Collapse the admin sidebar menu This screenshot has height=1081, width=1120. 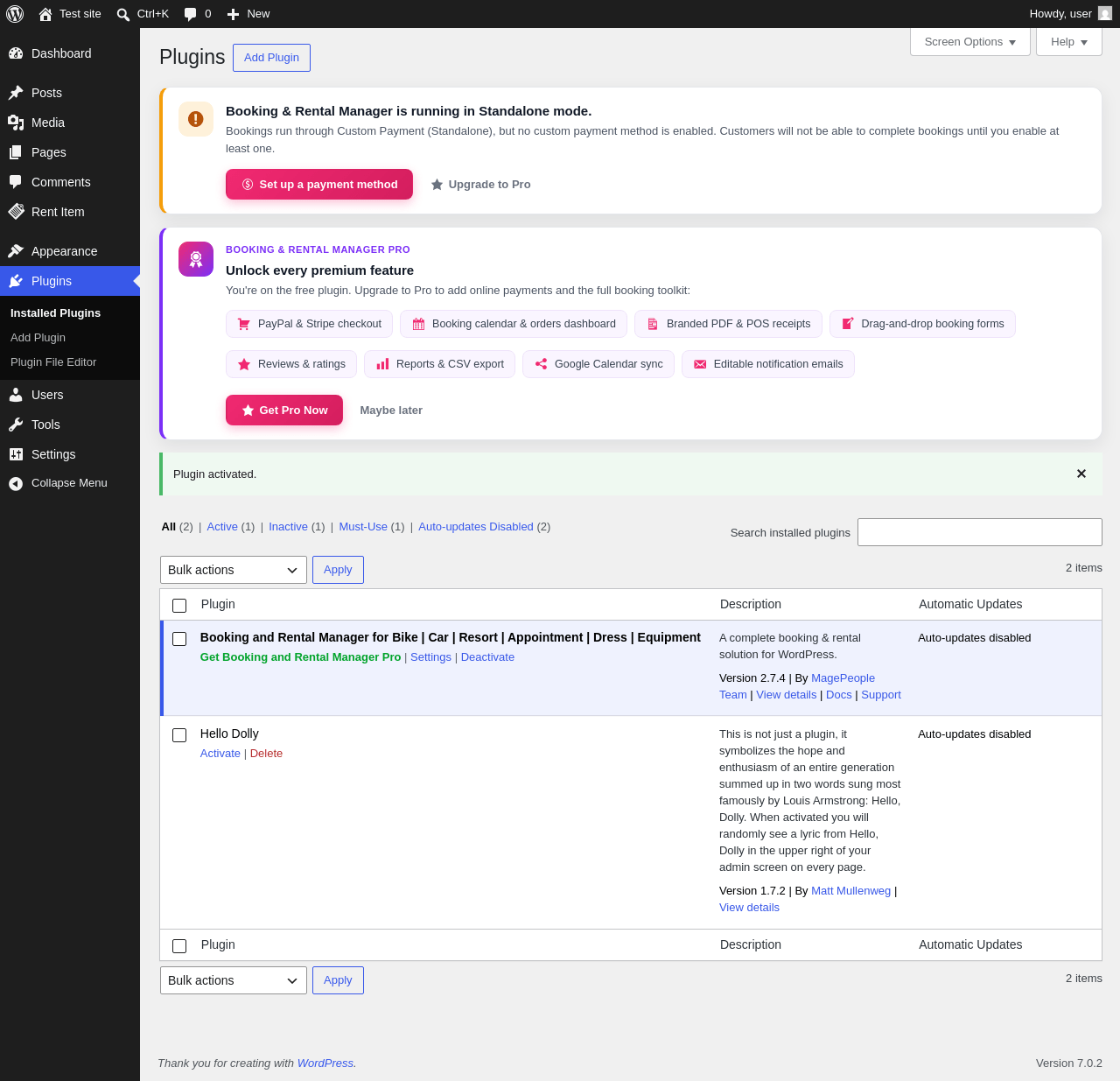pos(70,483)
